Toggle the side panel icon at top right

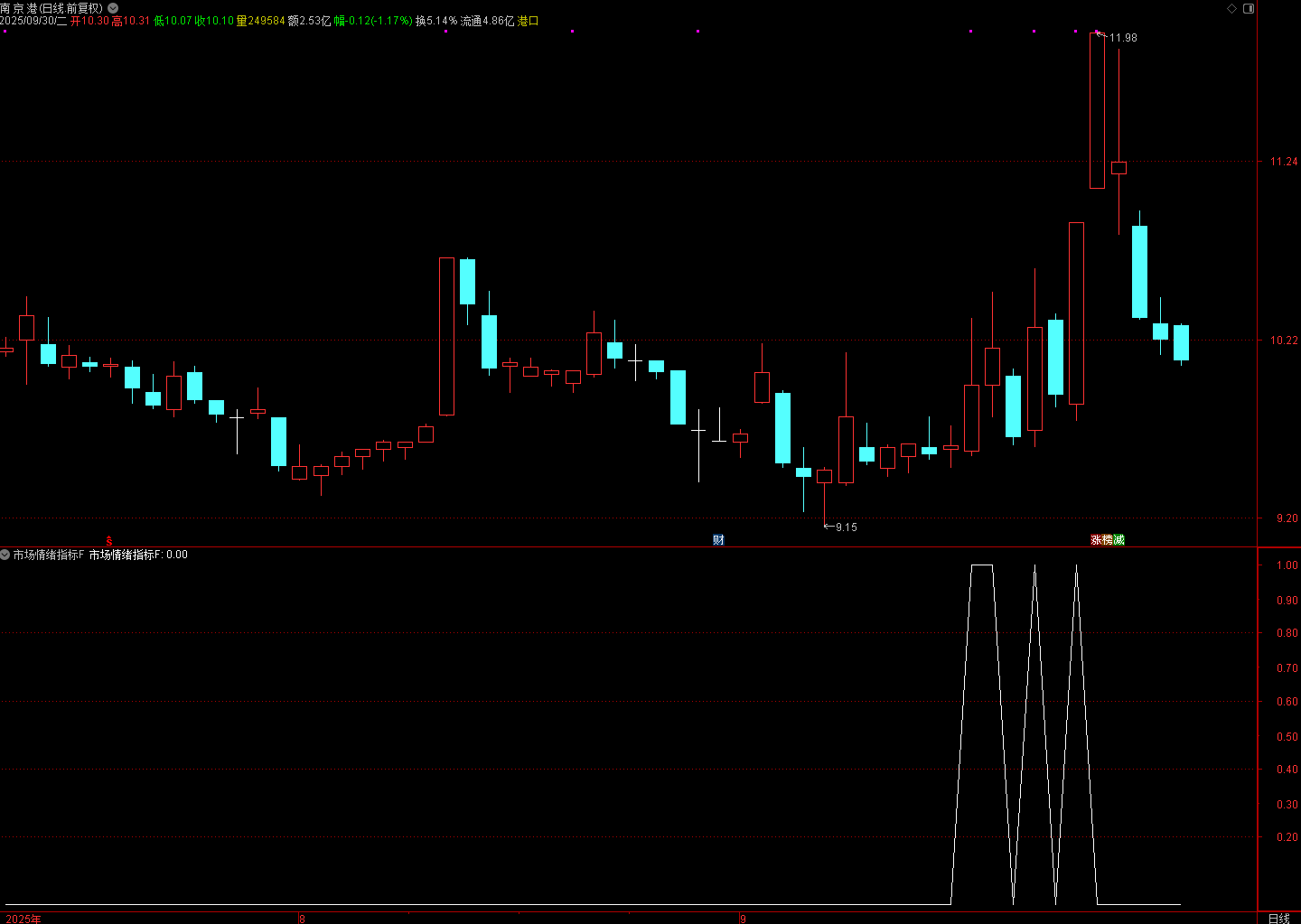click(x=1249, y=8)
